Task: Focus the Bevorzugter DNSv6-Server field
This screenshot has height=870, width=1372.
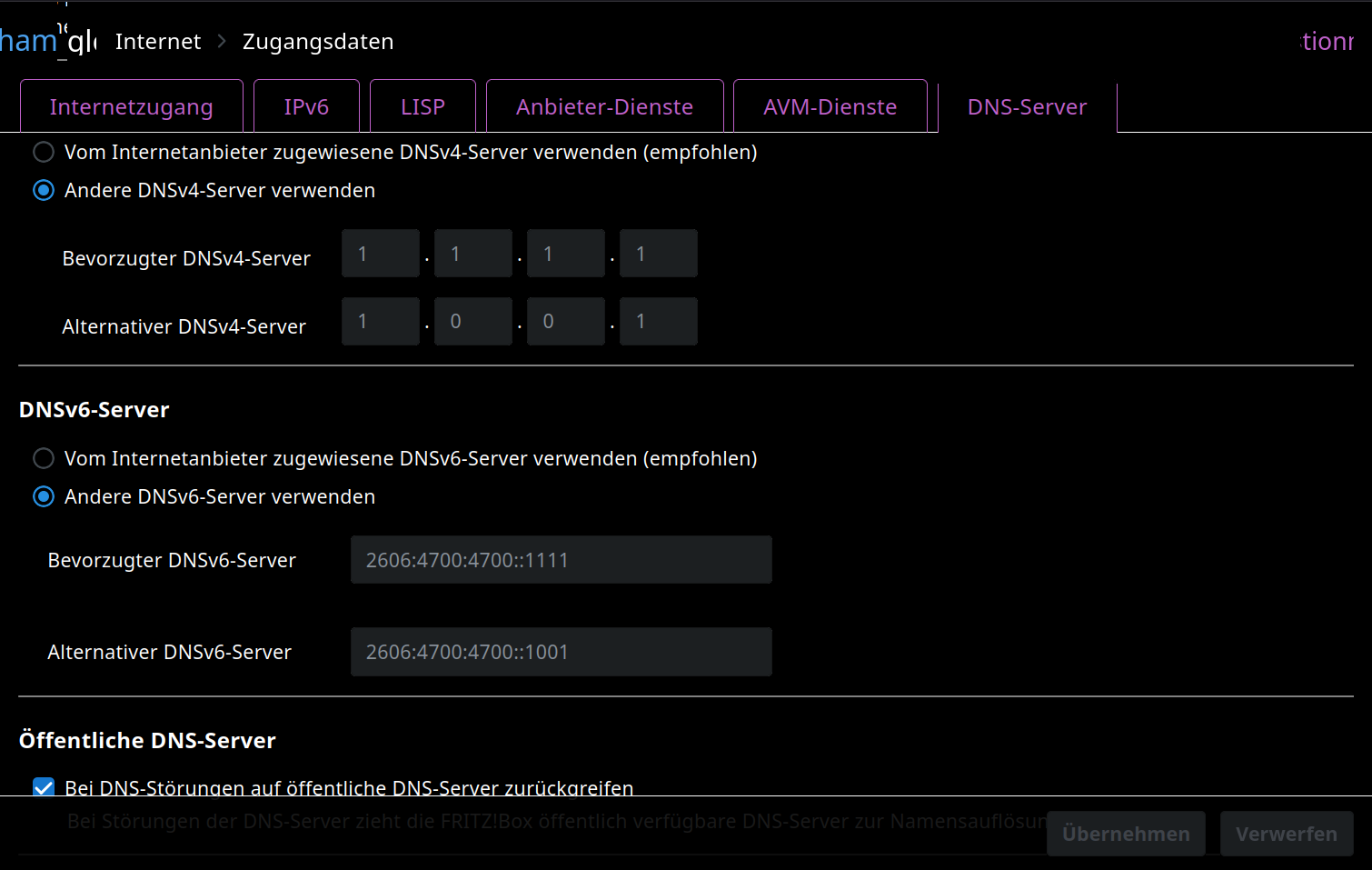Action: tap(561, 560)
